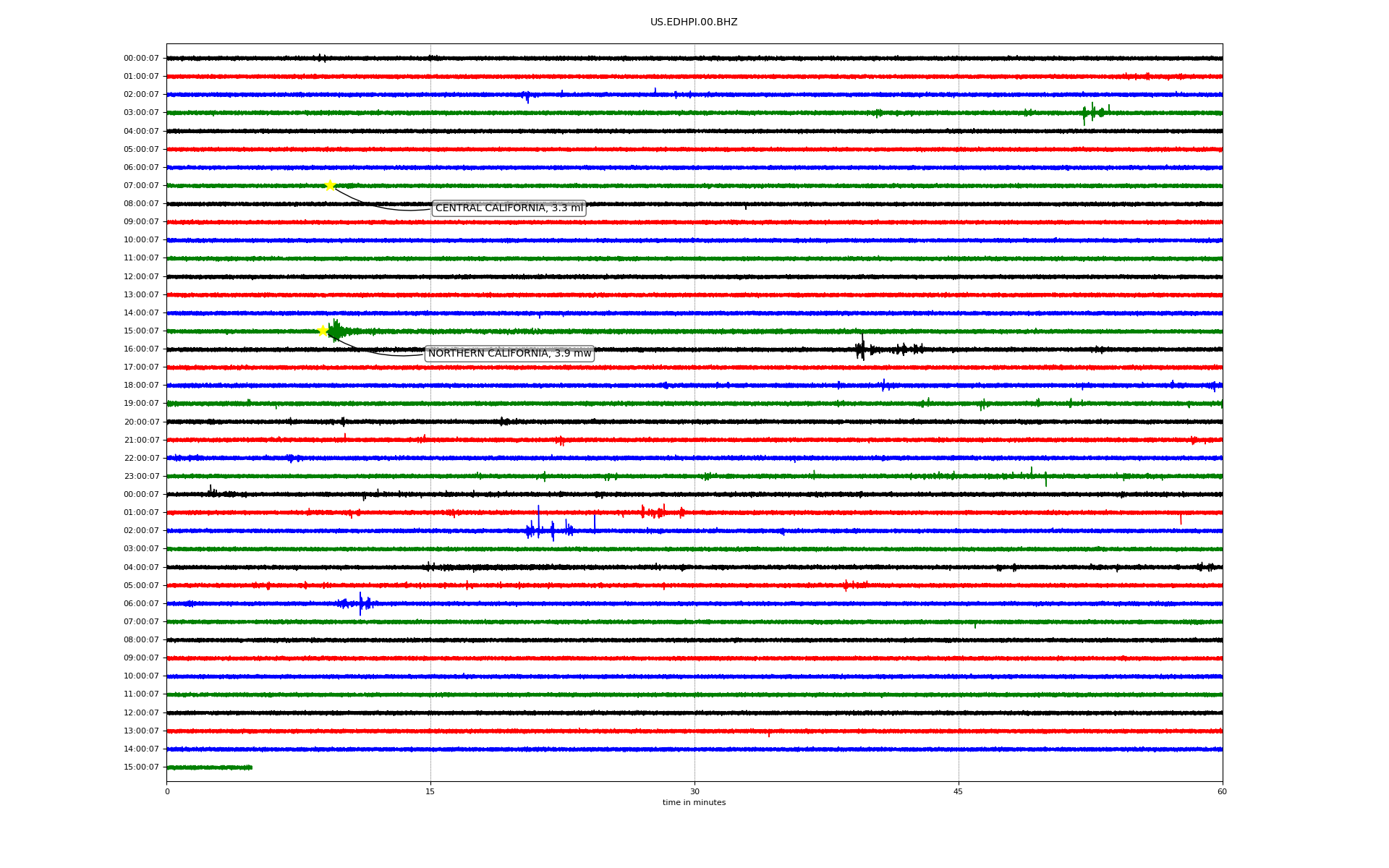The height and width of the screenshot is (868, 1389).
Task: Click the 'time in minutes' axis label
Action: pyautogui.click(x=693, y=802)
